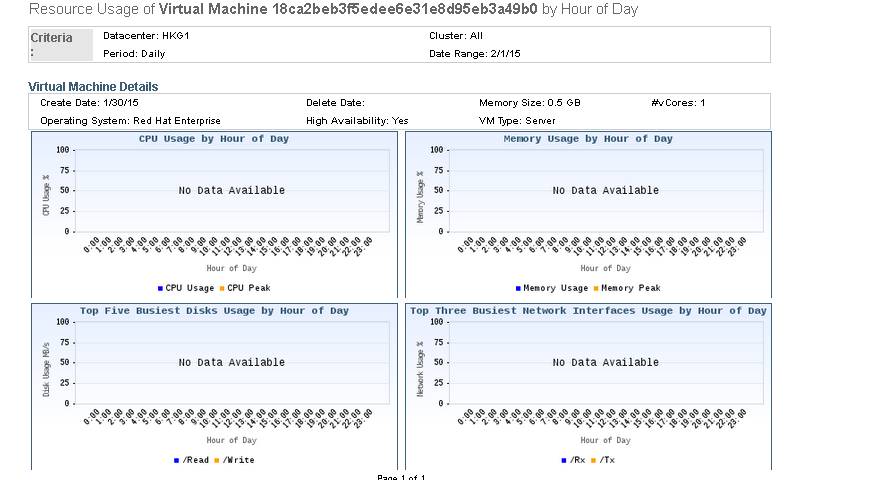Click No Data Available in CPU chart
Viewport: 874px width, 480px height.
[x=232, y=190]
